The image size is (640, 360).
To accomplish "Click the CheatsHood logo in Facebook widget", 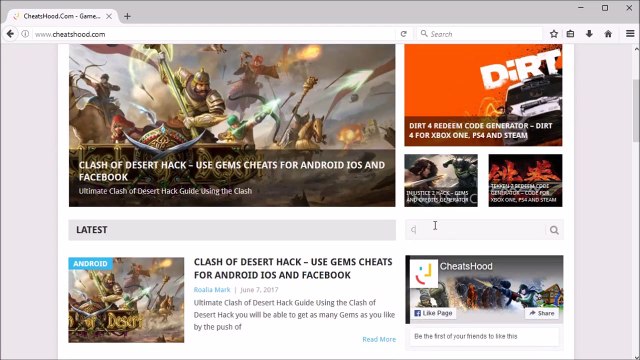I will pos(424,273).
